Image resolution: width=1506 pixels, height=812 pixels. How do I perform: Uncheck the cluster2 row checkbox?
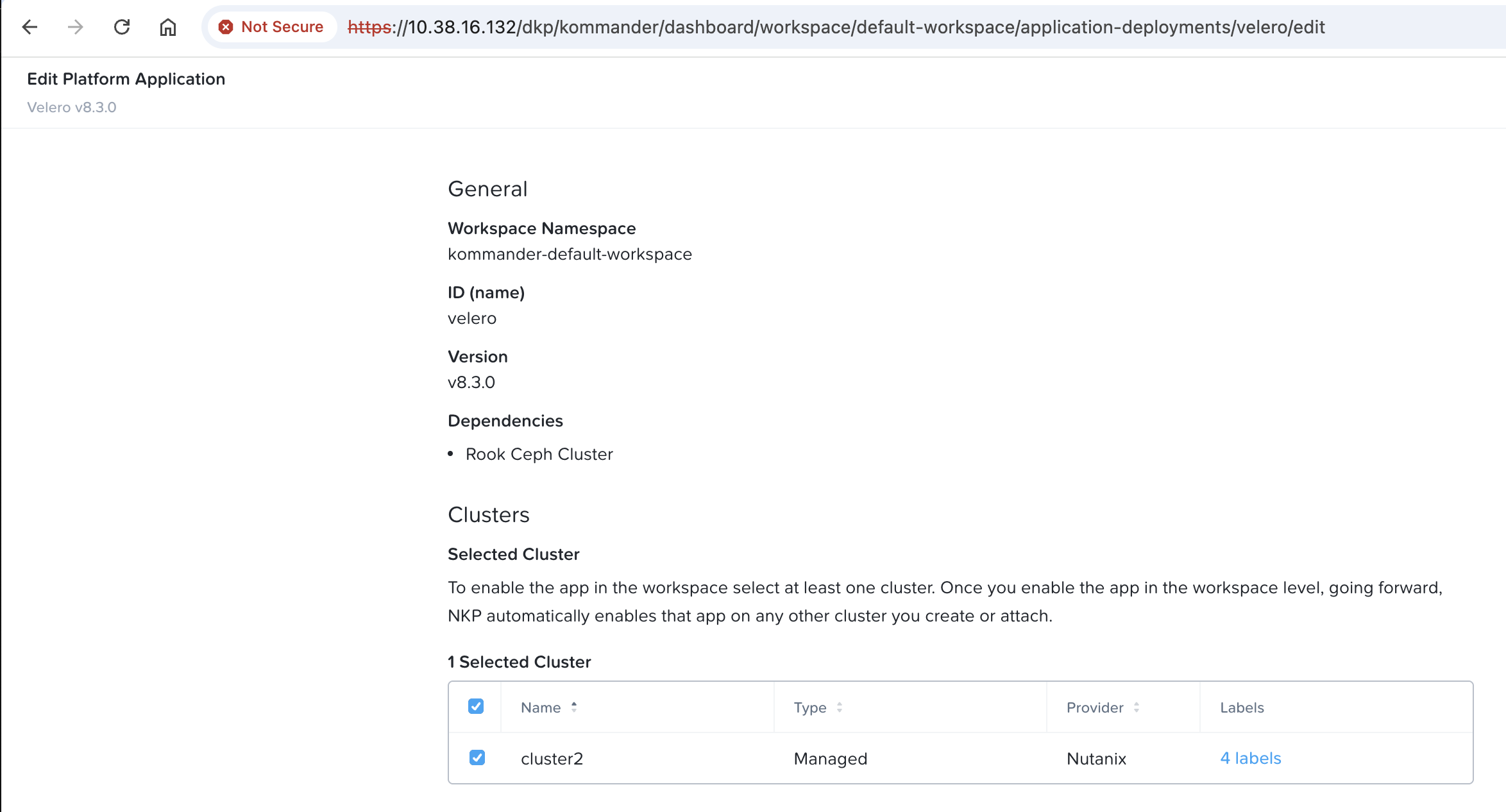477,757
